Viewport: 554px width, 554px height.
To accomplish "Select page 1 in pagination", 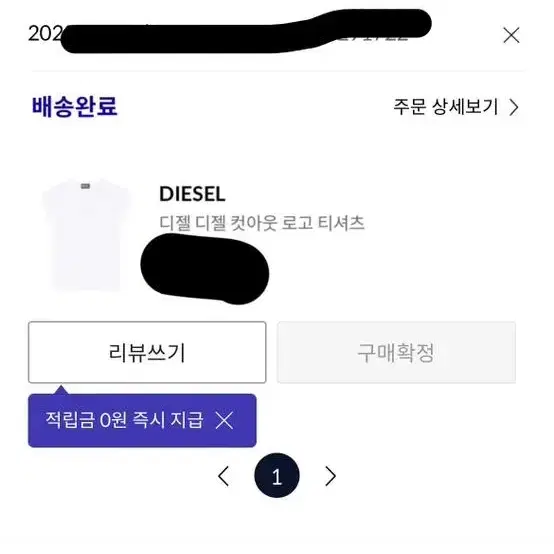I will (277, 476).
